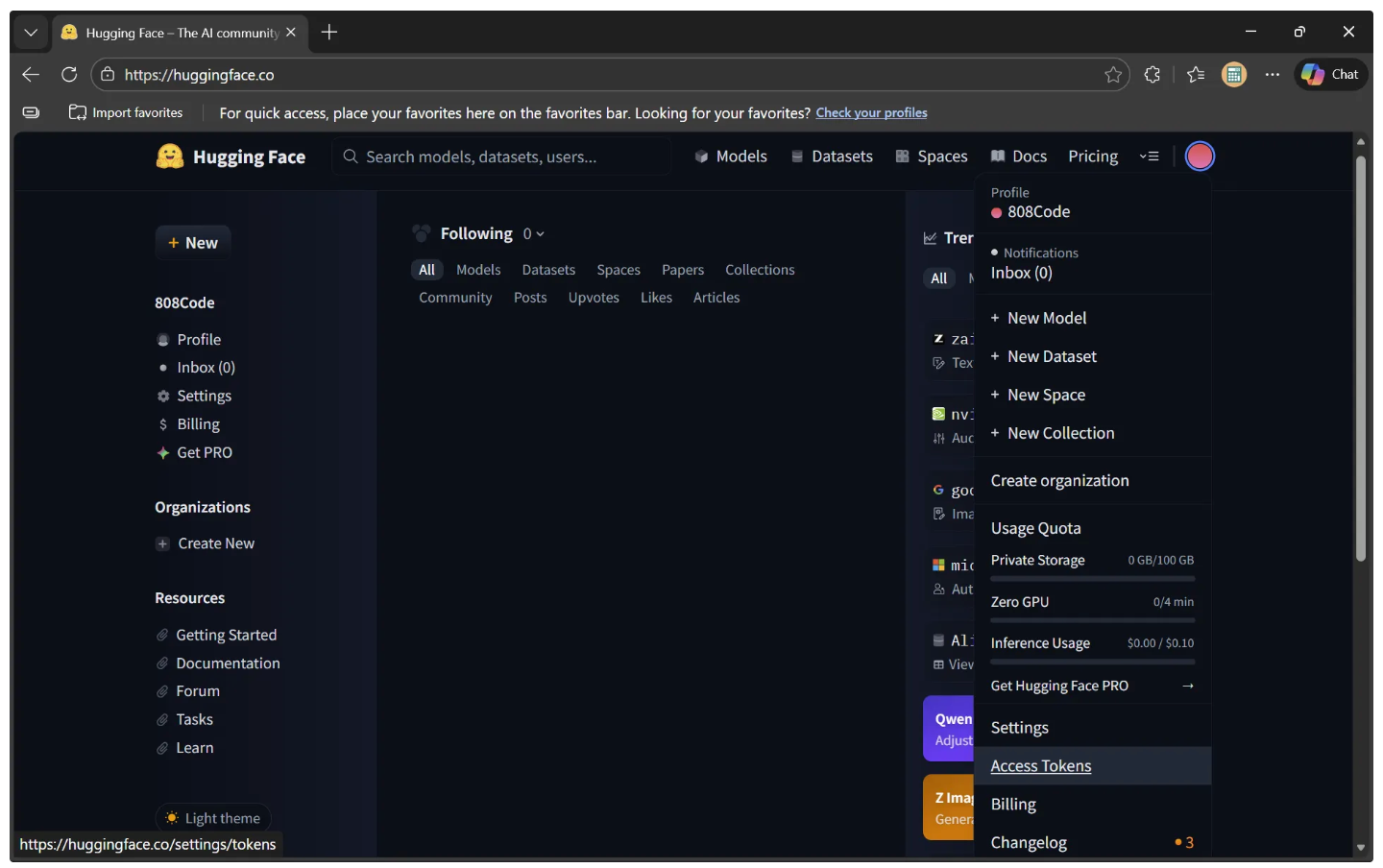
Task: Go to the Pricing page
Action: point(1093,157)
